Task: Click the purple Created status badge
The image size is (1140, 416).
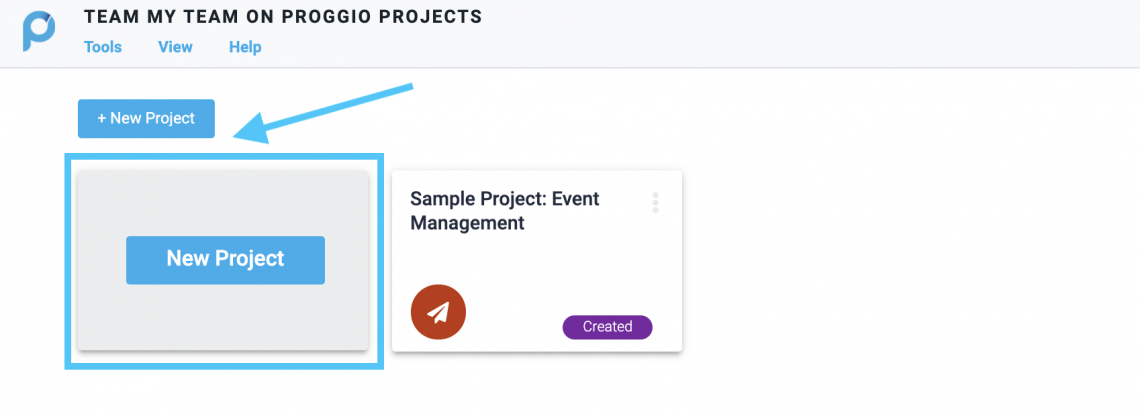Action: pyautogui.click(x=607, y=327)
